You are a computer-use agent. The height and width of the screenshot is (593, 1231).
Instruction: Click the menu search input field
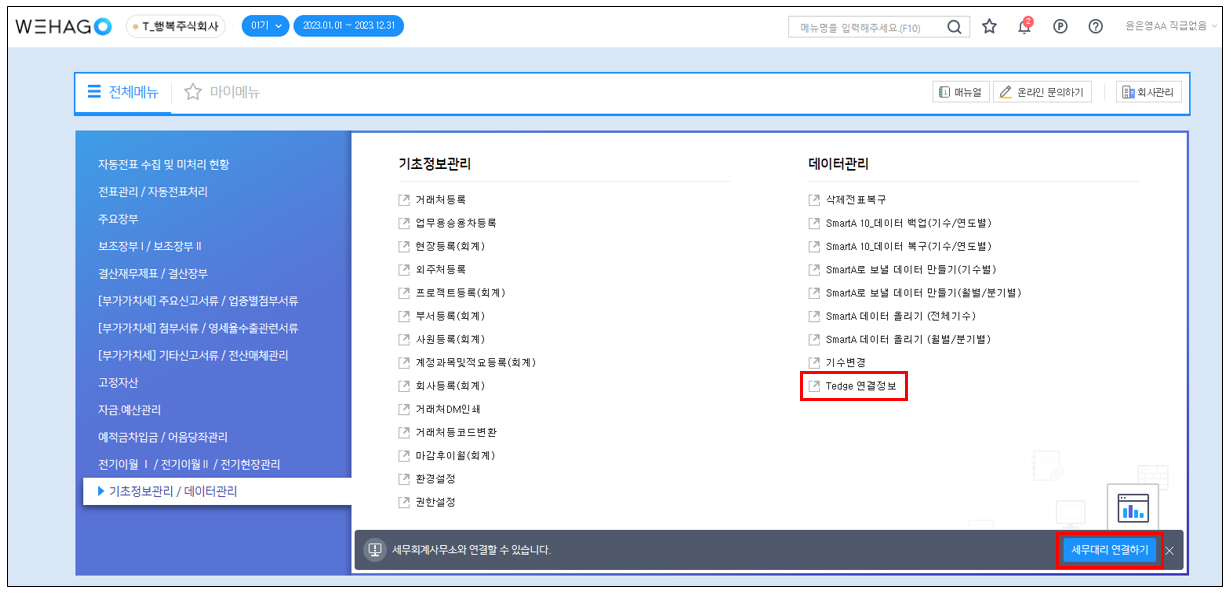(x=865, y=27)
